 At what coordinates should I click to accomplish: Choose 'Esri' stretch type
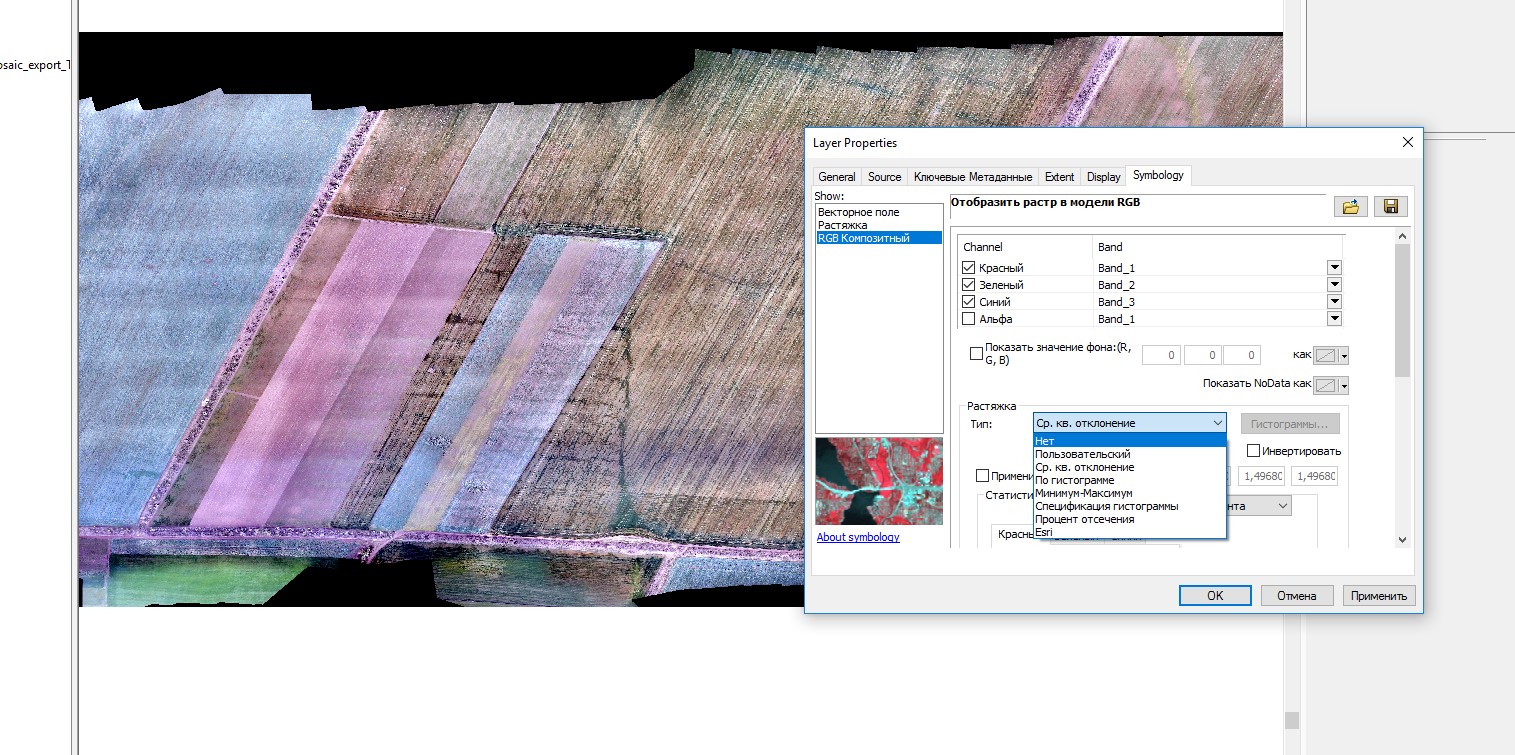pyautogui.click(x=1129, y=532)
